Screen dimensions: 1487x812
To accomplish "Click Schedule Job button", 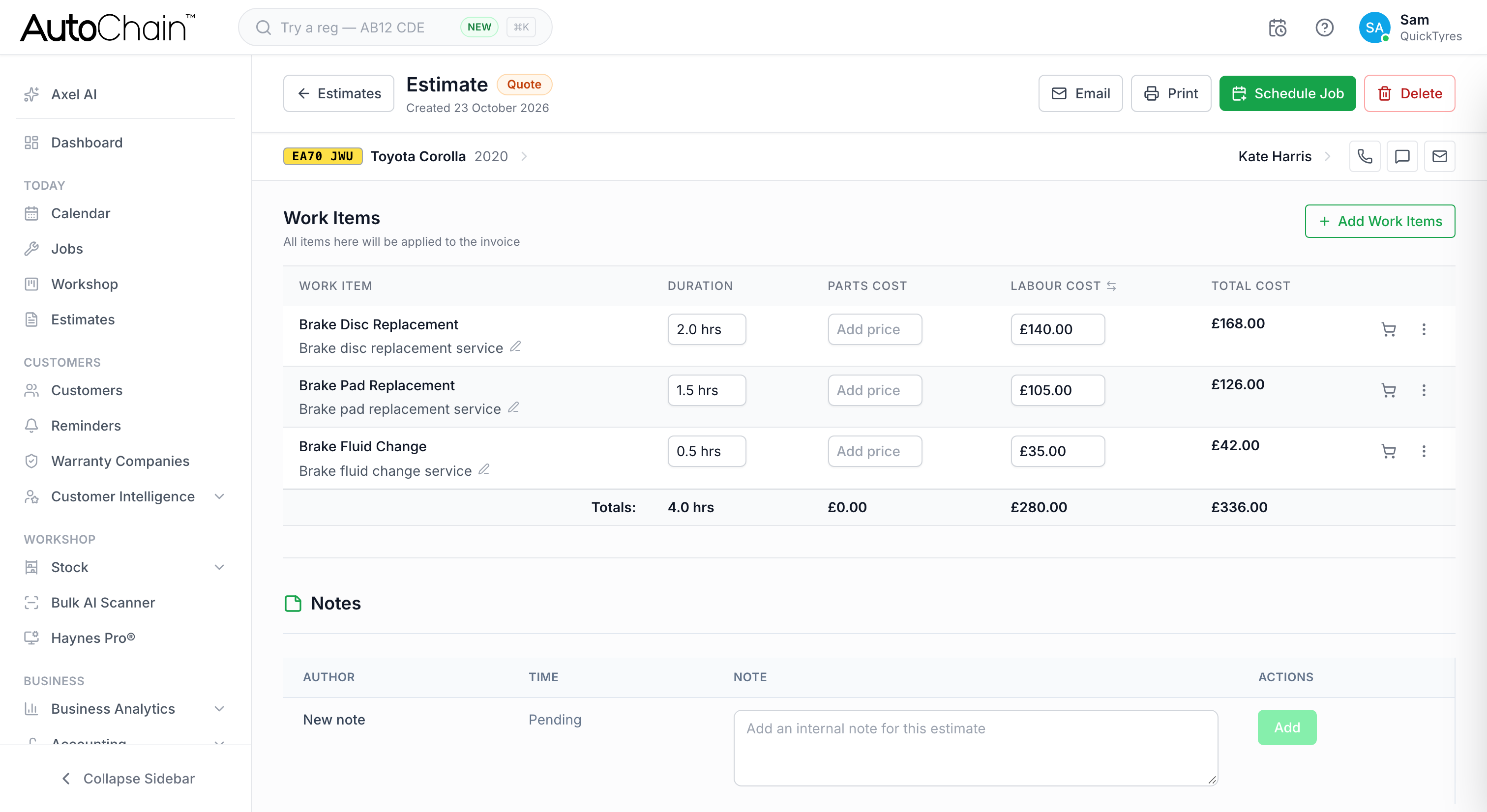I will click(1287, 93).
